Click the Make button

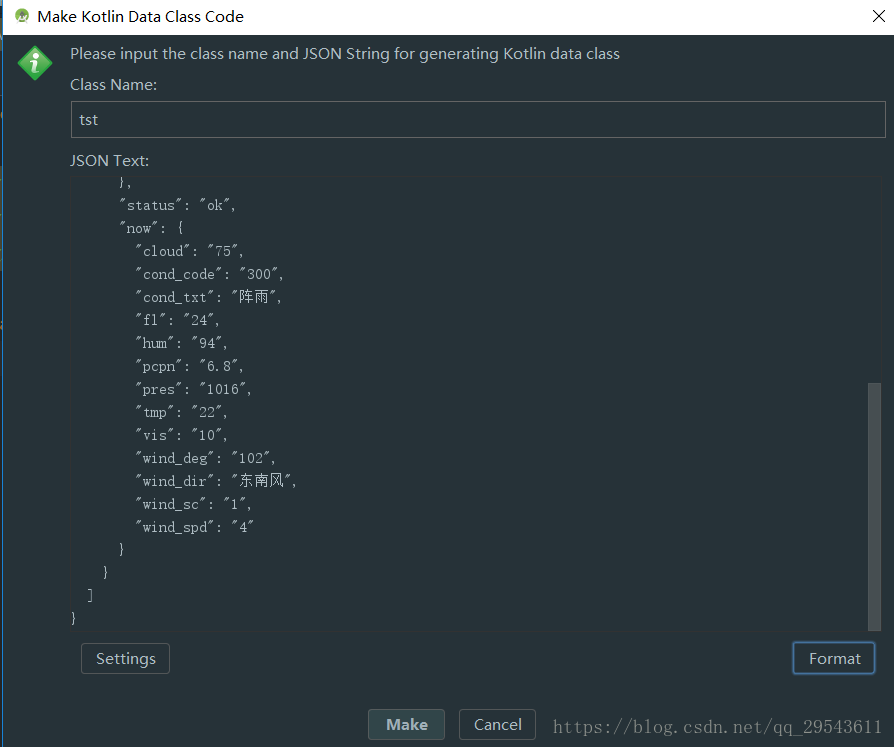pos(406,724)
